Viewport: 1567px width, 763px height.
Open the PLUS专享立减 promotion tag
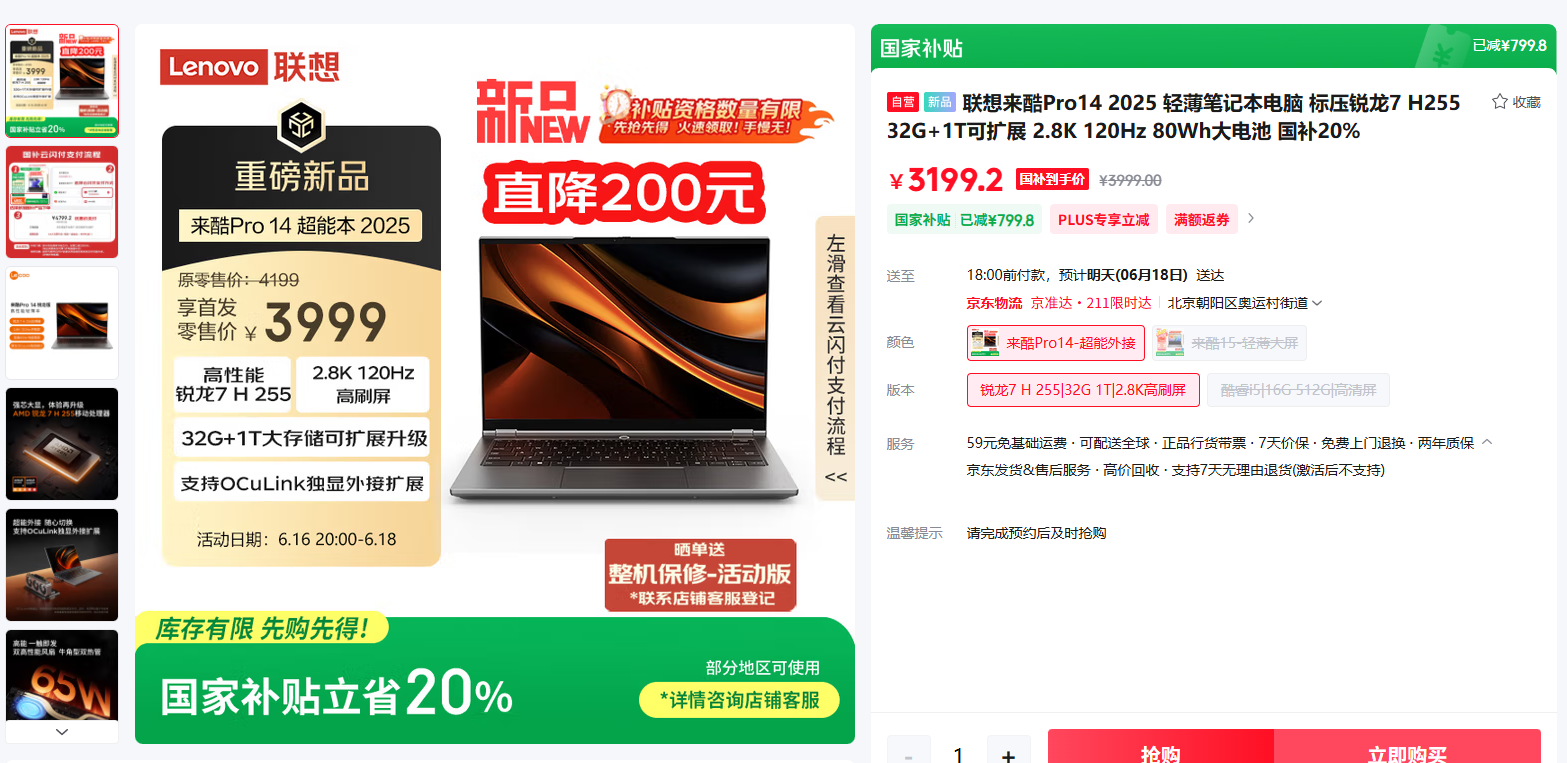coord(1103,220)
